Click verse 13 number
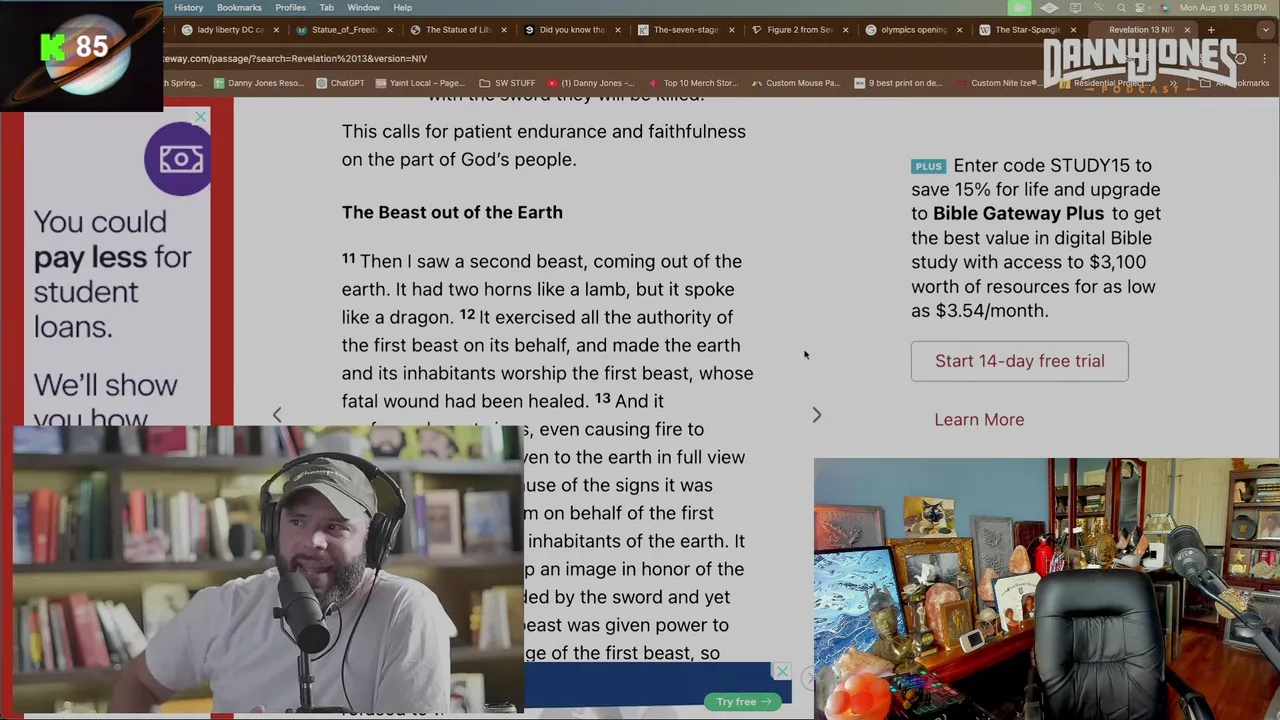The width and height of the screenshot is (1280, 720). (602, 398)
